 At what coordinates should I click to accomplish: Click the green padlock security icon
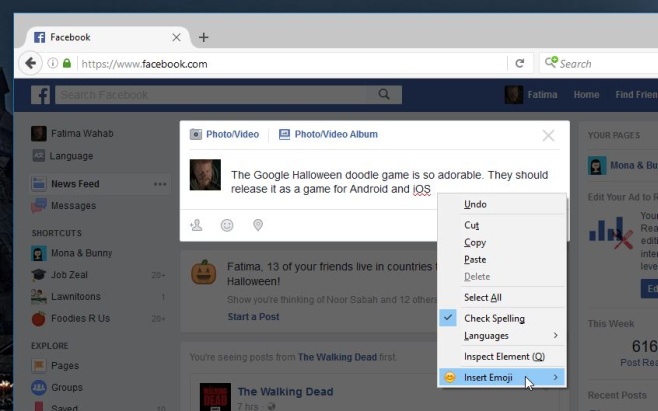(x=67, y=63)
